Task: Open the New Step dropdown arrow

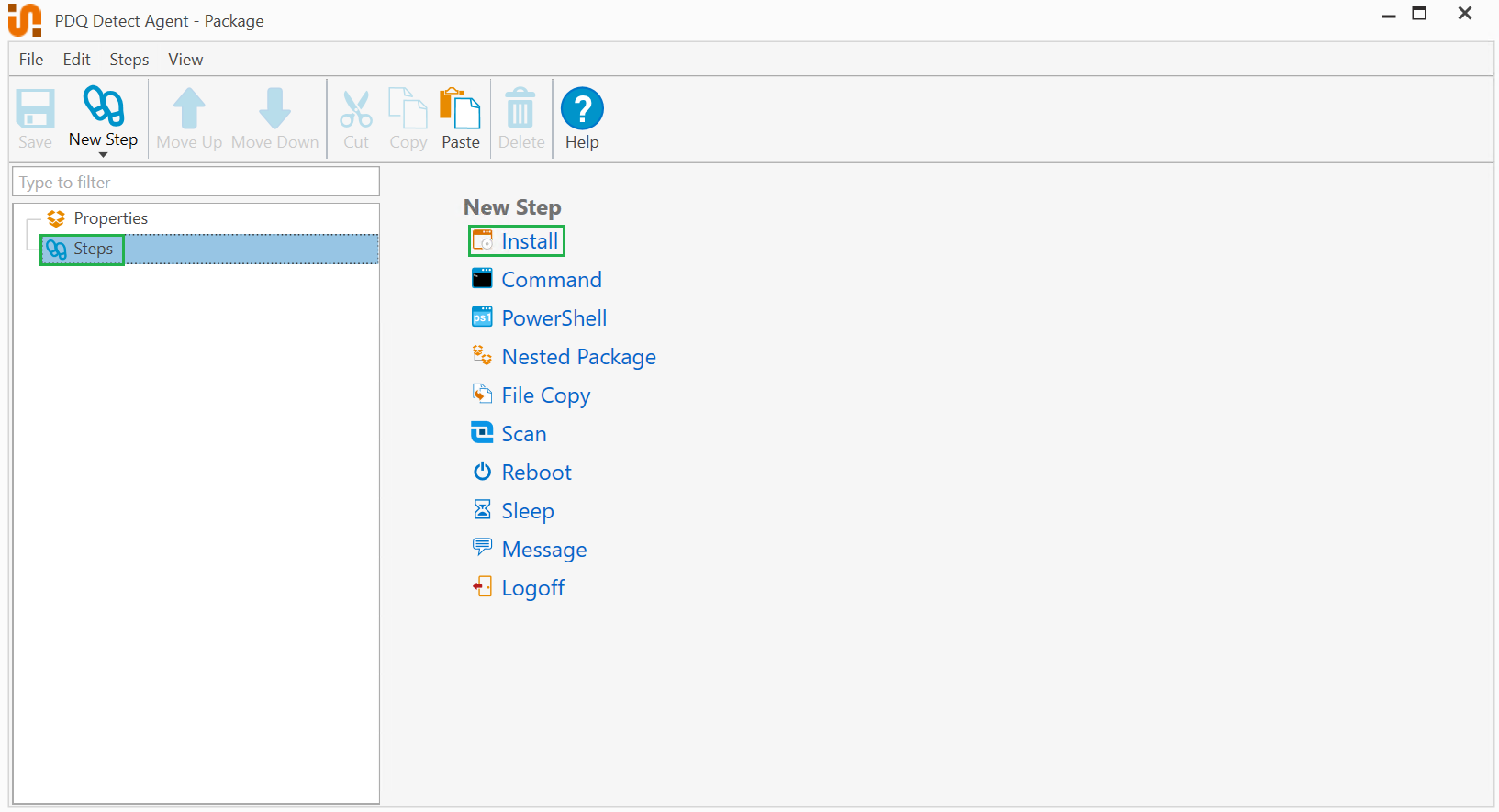Action: 103,155
